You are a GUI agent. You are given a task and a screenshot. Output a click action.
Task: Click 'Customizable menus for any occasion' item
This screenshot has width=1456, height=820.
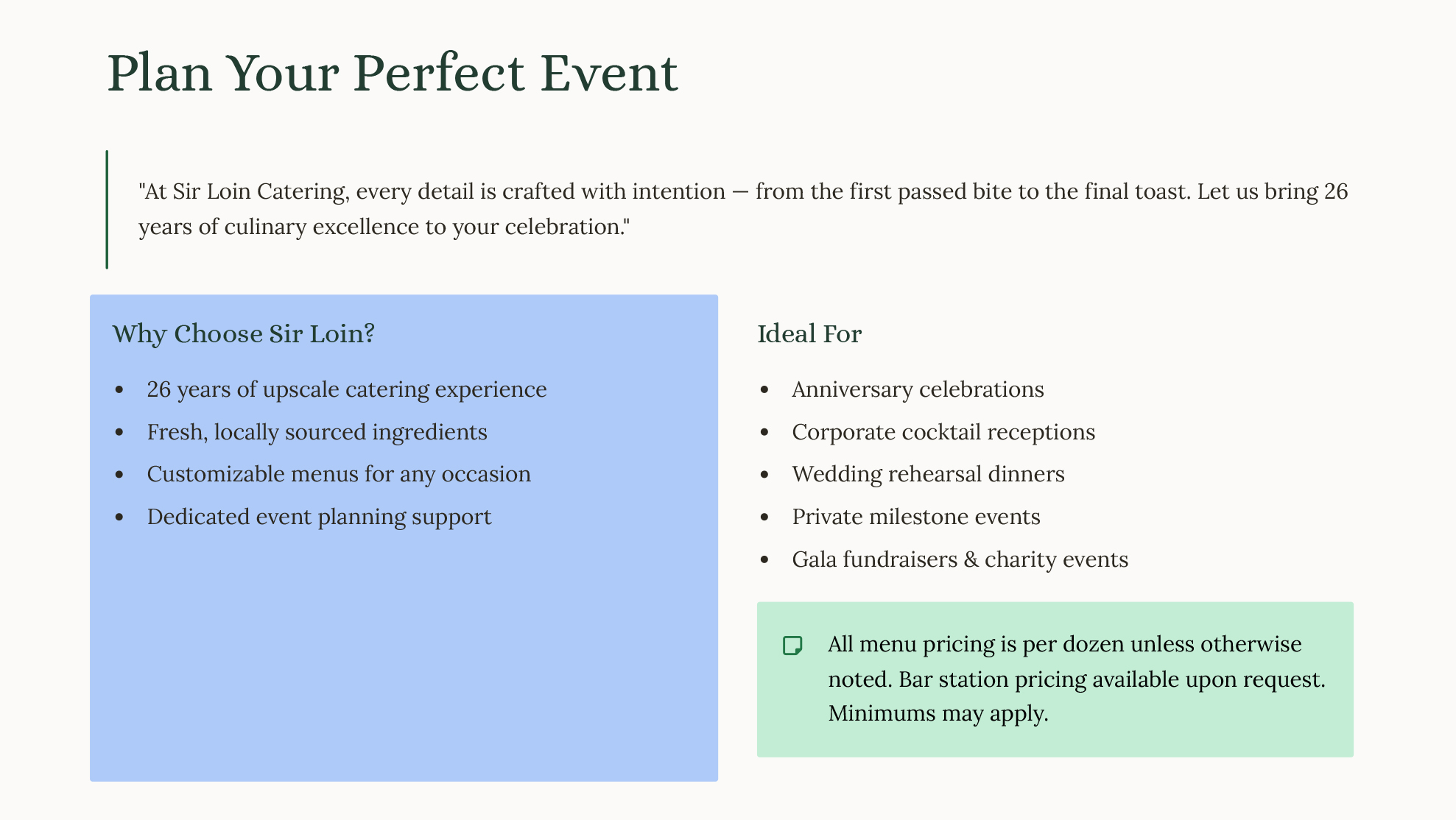click(339, 474)
